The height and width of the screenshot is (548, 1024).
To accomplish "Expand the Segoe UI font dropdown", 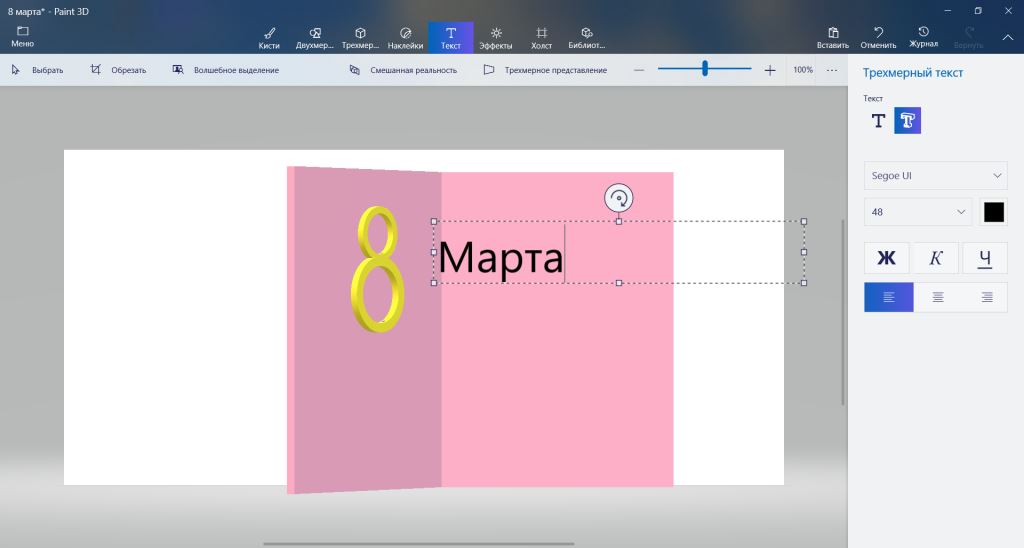I will (x=935, y=176).
